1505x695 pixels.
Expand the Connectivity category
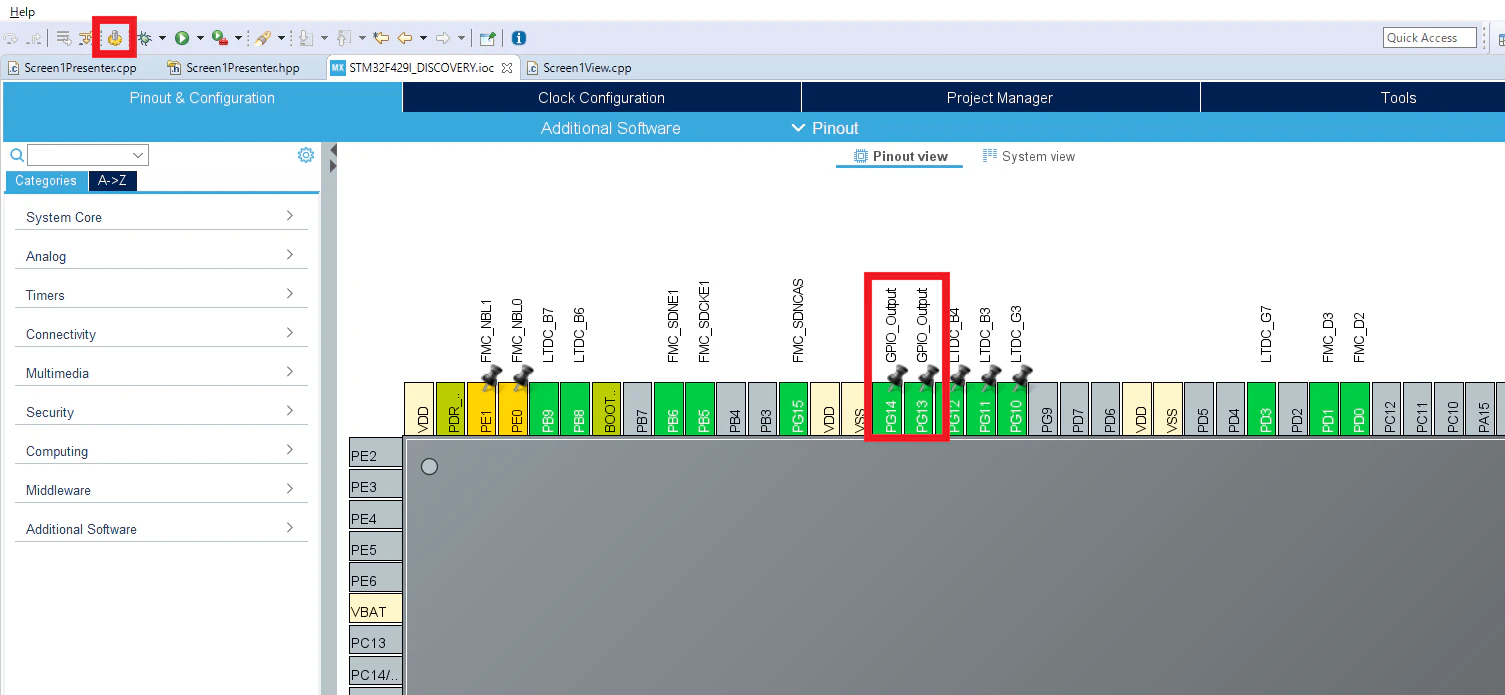point(160,334)
